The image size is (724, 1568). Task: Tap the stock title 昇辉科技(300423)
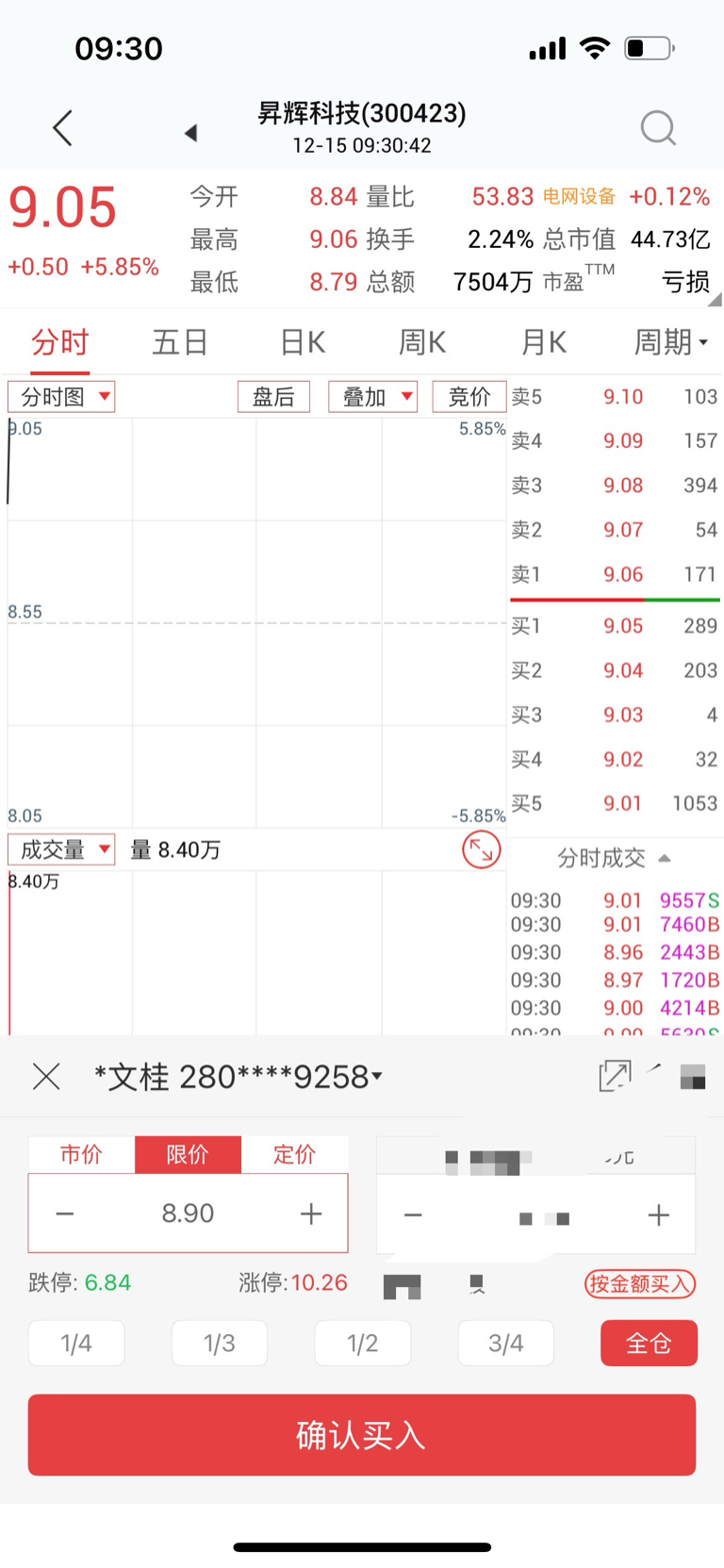click(362, 113)
